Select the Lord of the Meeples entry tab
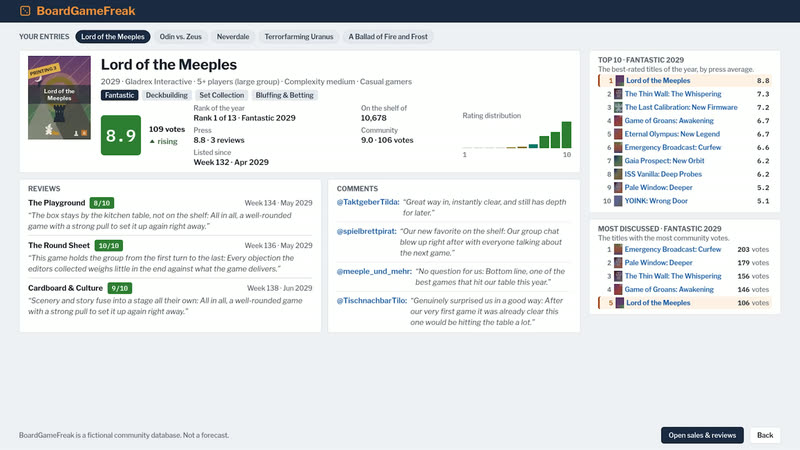800x450 pixels. tap(113, 37)
